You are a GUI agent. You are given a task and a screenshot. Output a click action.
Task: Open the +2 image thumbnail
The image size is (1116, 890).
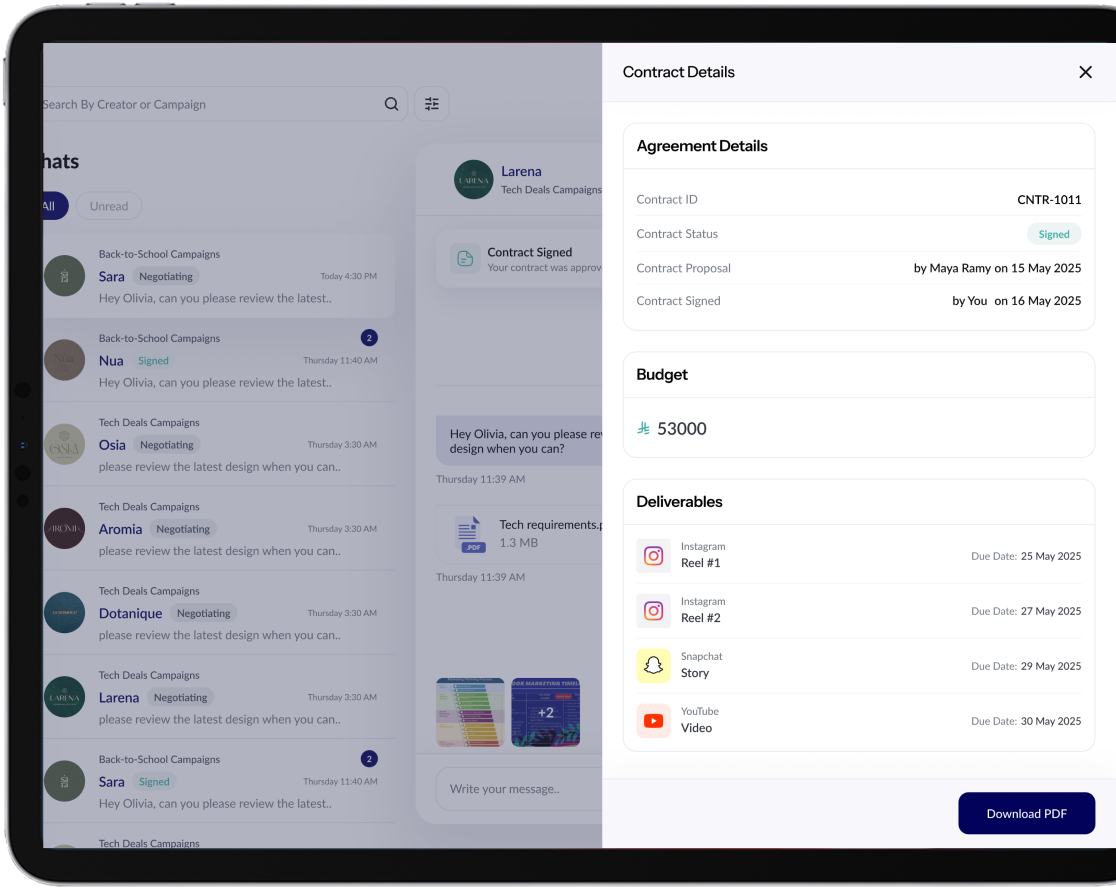click(x=545, y=713)
